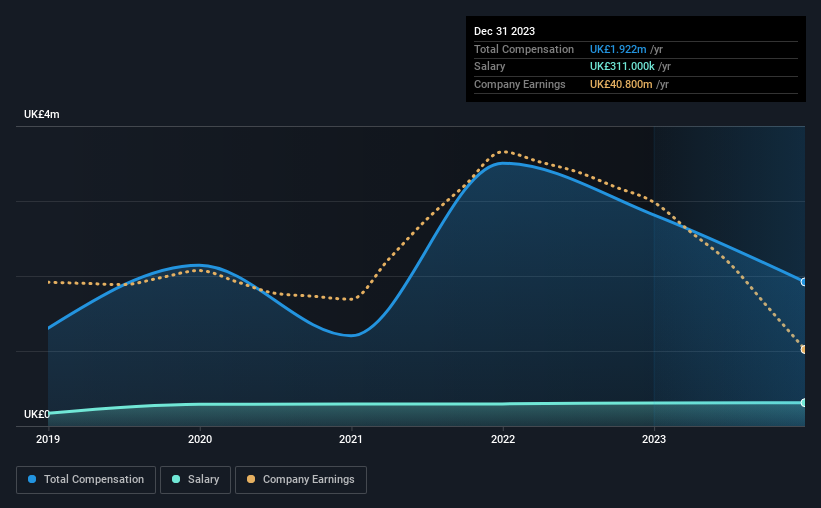
Task: Click the UK£0 y-axis label
Action: point(37,414)
